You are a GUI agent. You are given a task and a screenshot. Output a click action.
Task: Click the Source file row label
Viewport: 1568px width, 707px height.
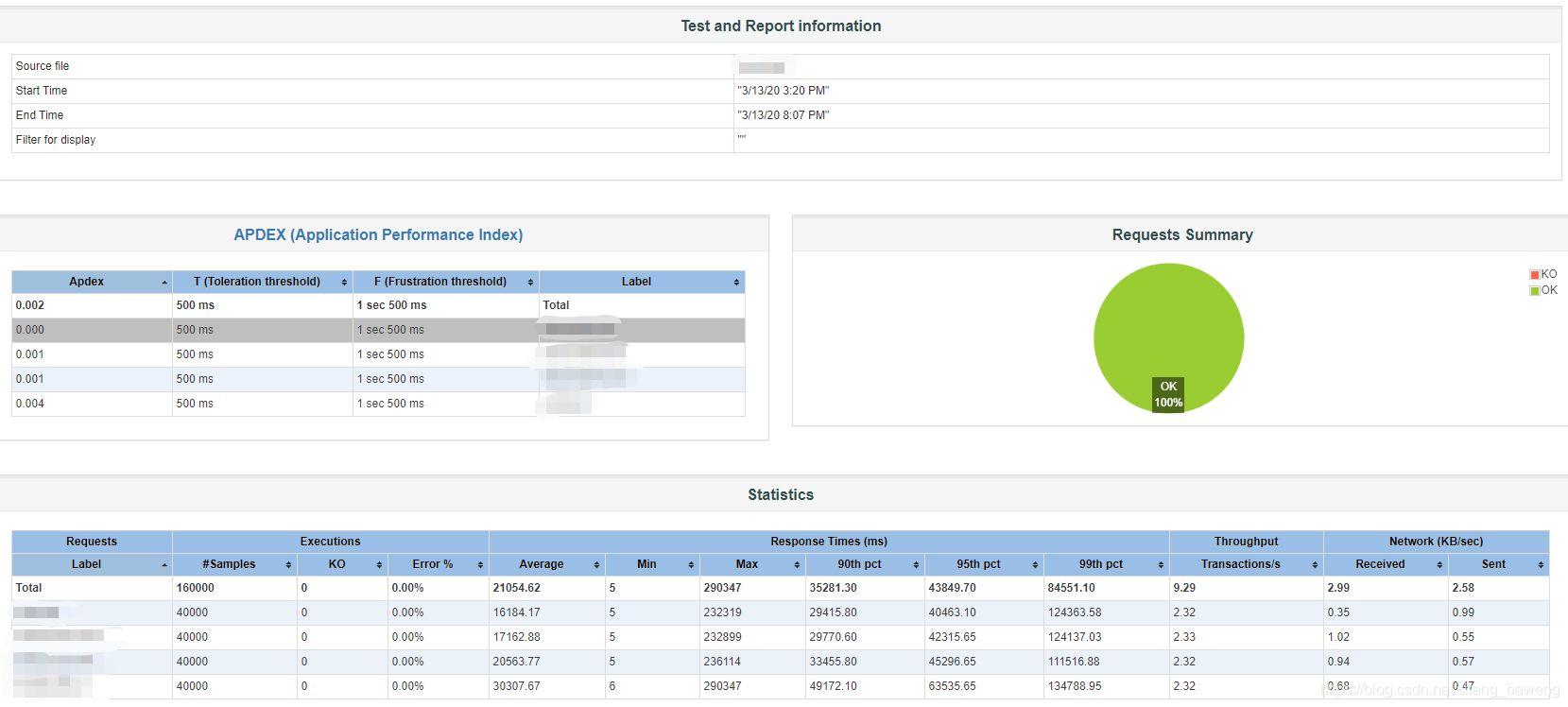tap(43, 66)
